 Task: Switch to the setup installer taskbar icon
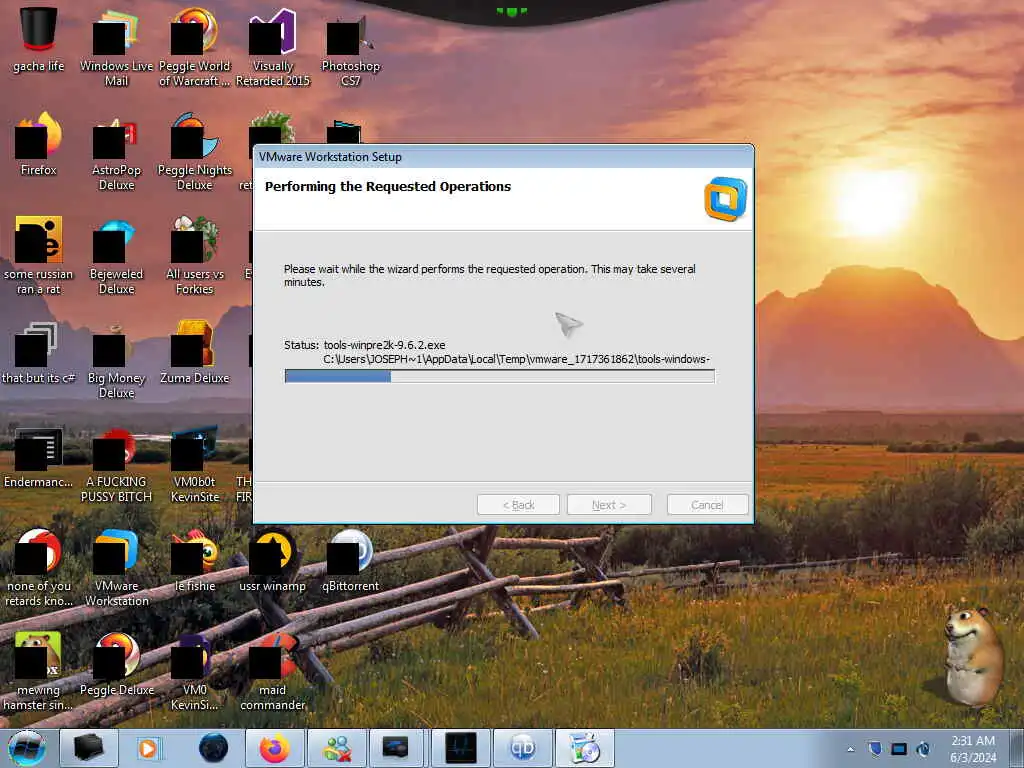pos(584,748)
